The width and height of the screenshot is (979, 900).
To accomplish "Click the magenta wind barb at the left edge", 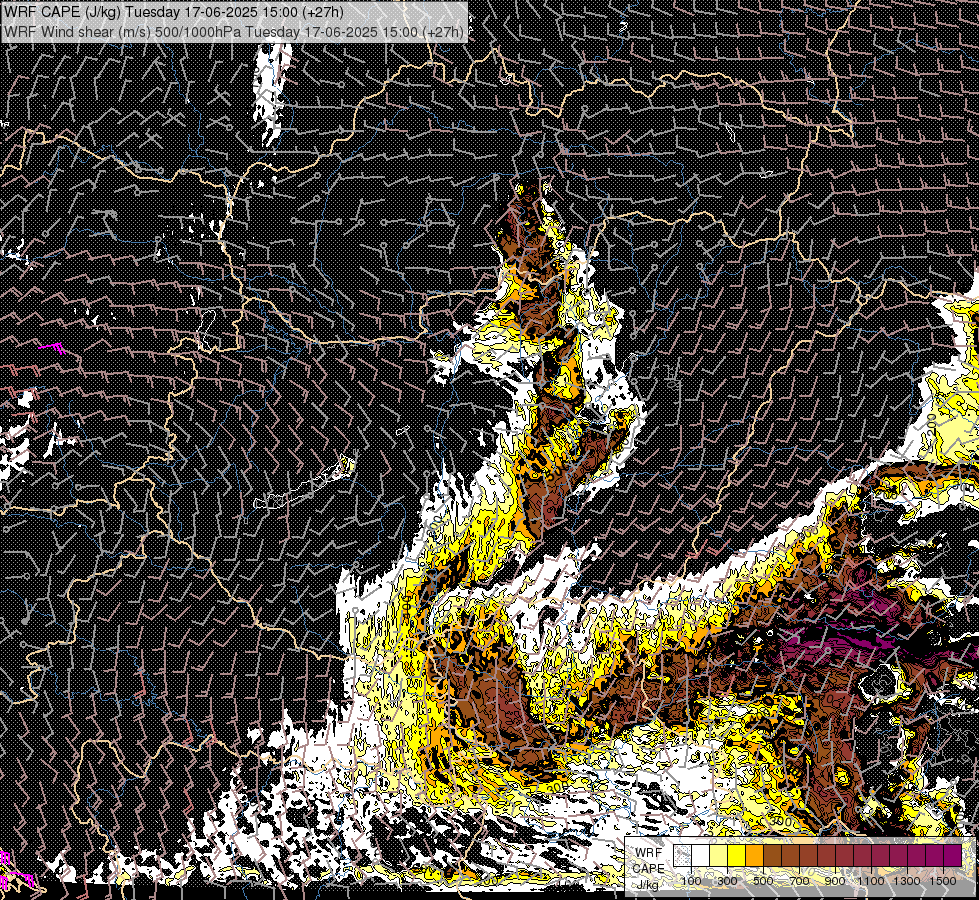I will coord(52,347).
